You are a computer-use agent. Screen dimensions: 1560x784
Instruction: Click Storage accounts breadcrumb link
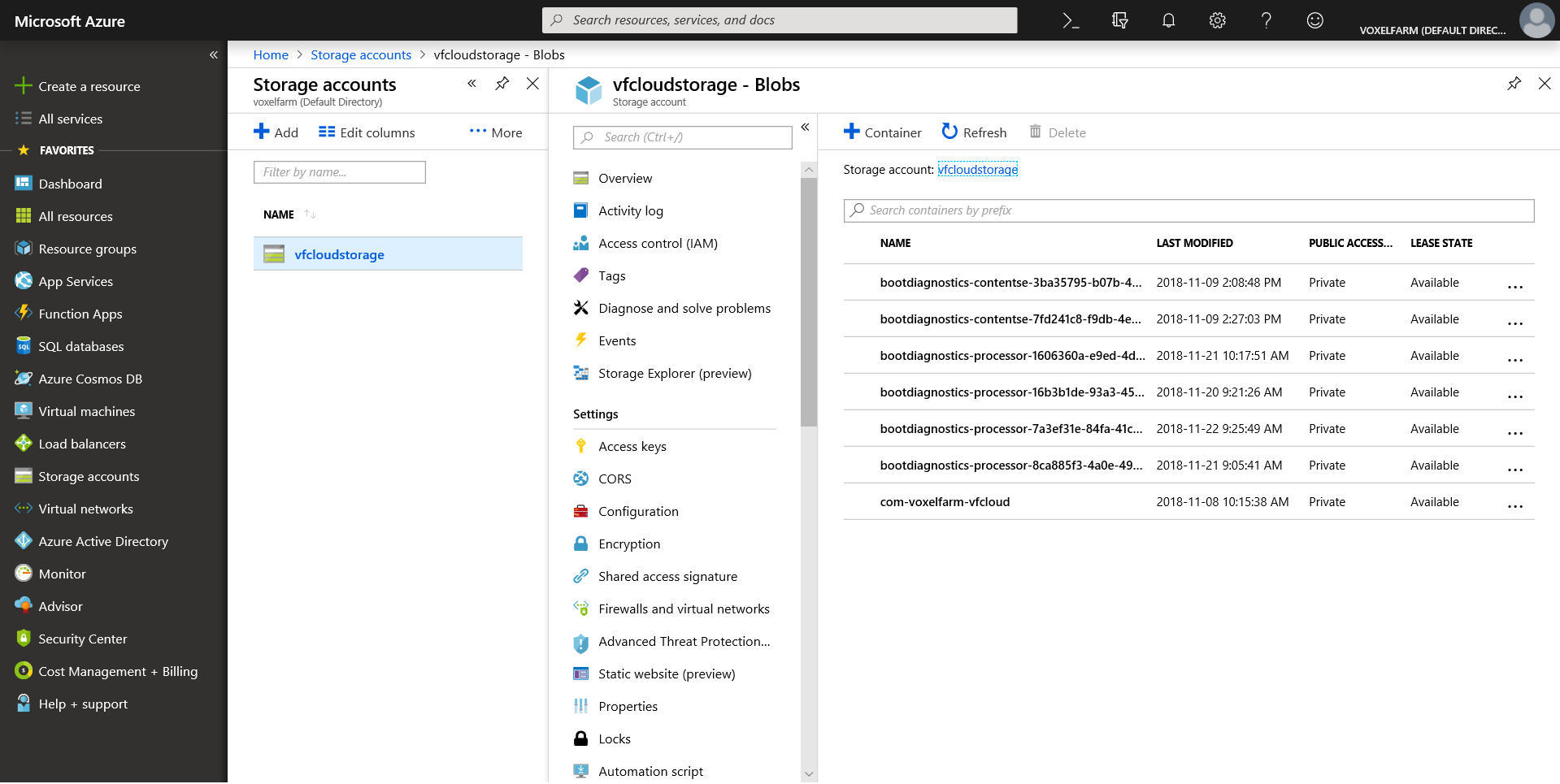tap(361, 54)
